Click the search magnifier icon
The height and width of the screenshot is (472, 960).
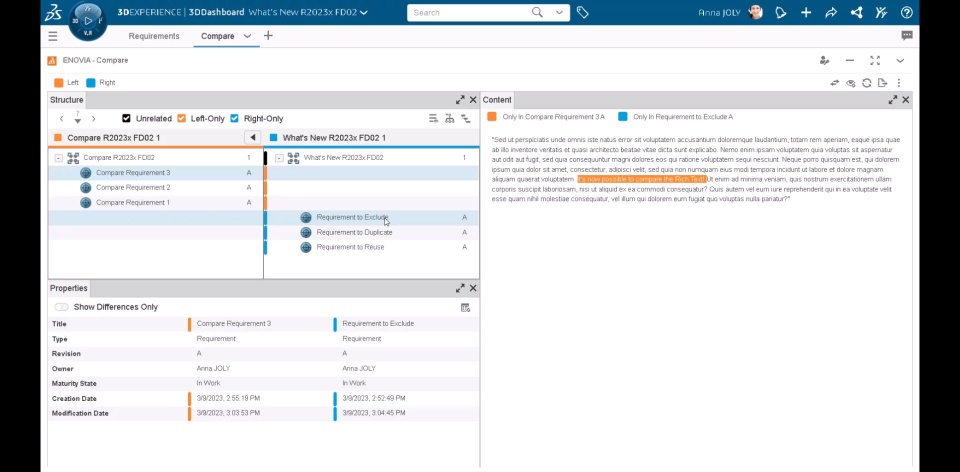537,12
